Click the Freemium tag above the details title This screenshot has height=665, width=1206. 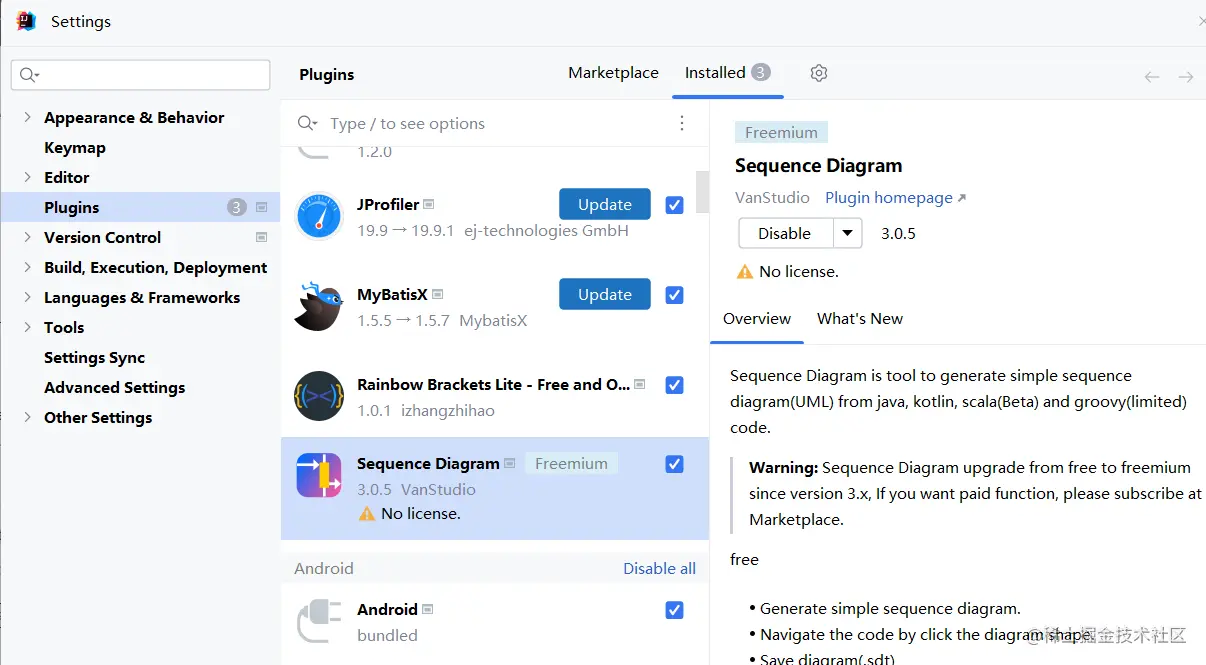click(x=781, y=133)
